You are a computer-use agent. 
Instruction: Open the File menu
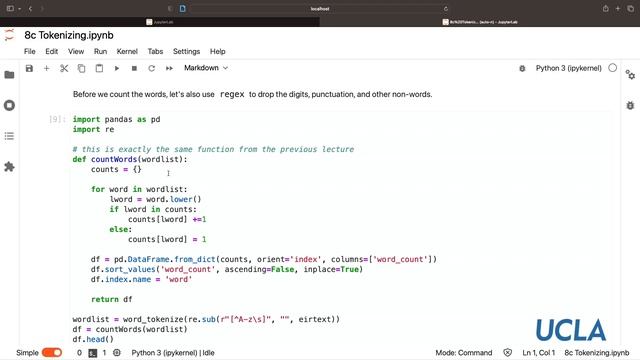(x=30, y=51)
